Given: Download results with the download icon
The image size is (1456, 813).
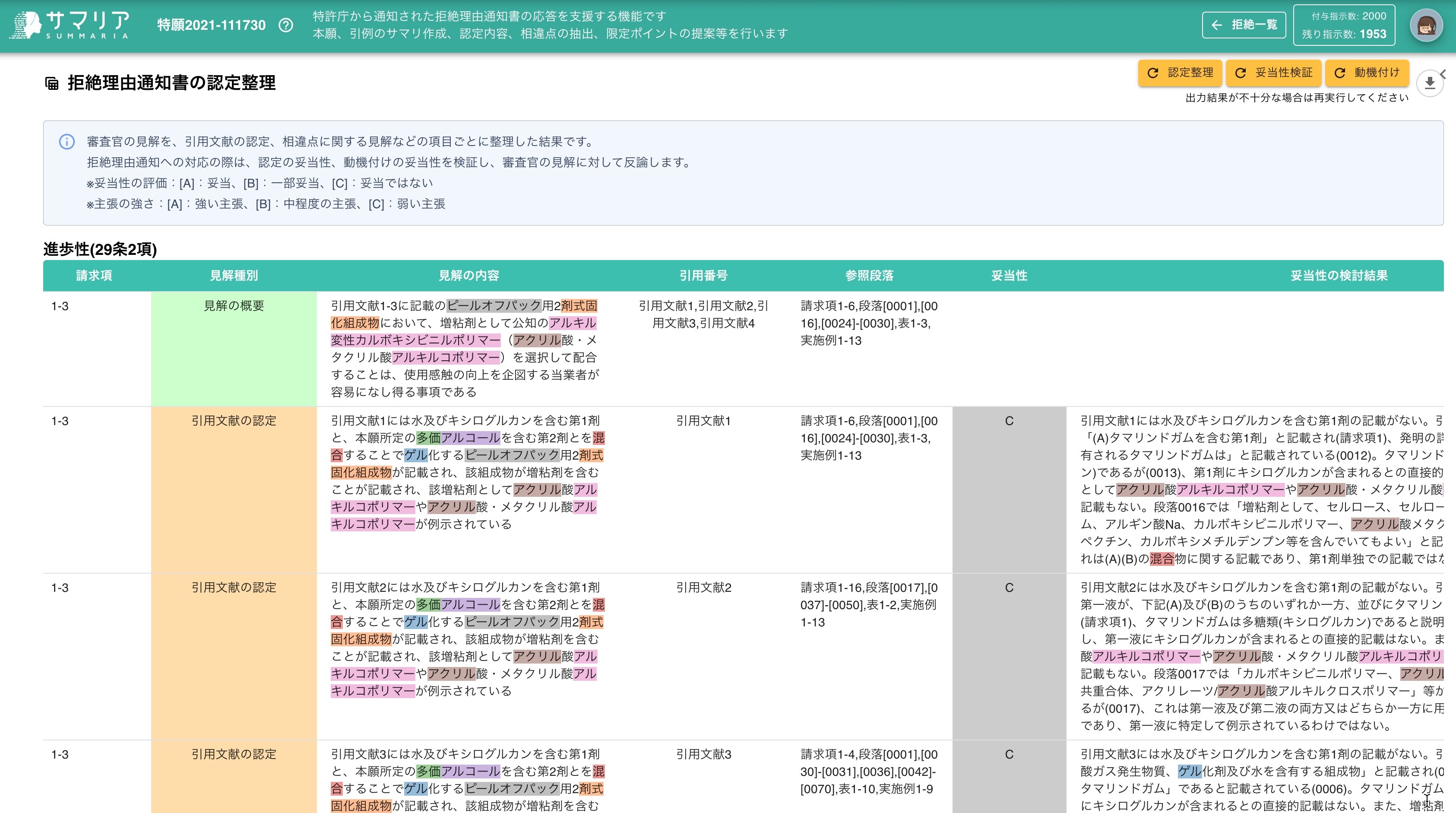Looking at the screenshot, I should coord(1429,84).
